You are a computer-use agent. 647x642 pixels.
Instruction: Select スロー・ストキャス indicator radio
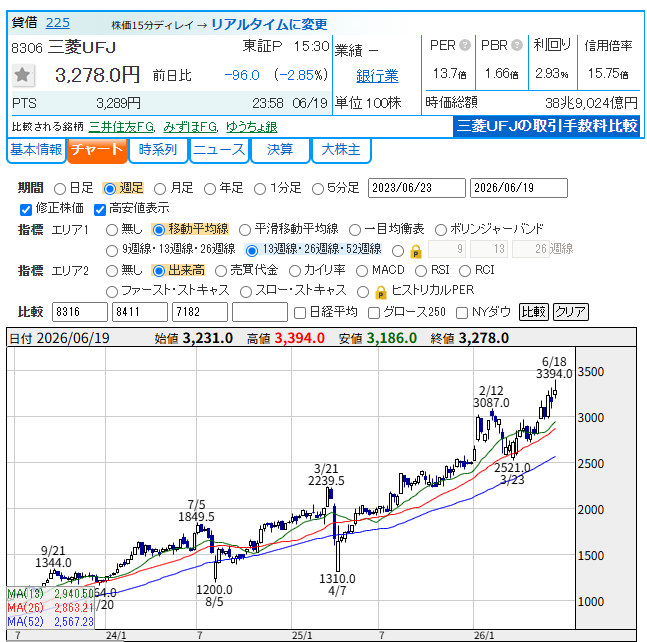coord(246,292)
